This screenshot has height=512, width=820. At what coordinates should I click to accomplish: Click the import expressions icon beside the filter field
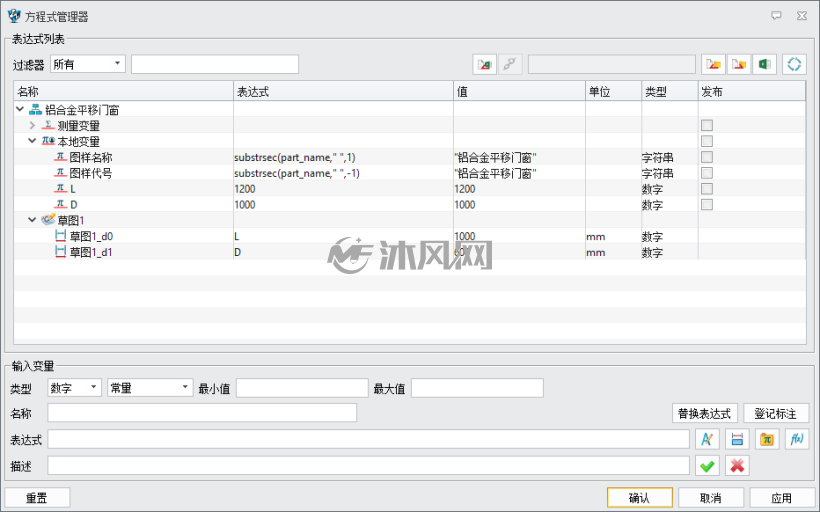coord(484,64)
